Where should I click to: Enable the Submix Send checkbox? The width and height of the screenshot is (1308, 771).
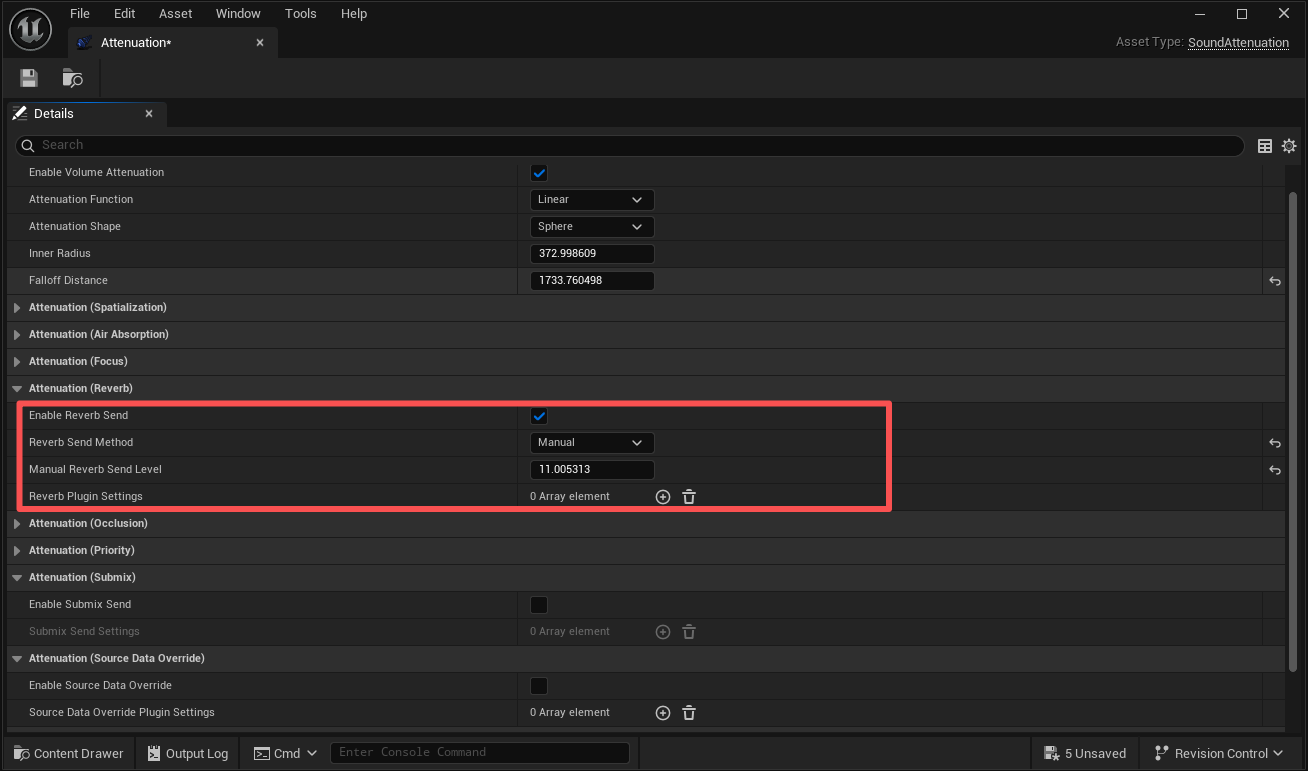tap(539, 605)
